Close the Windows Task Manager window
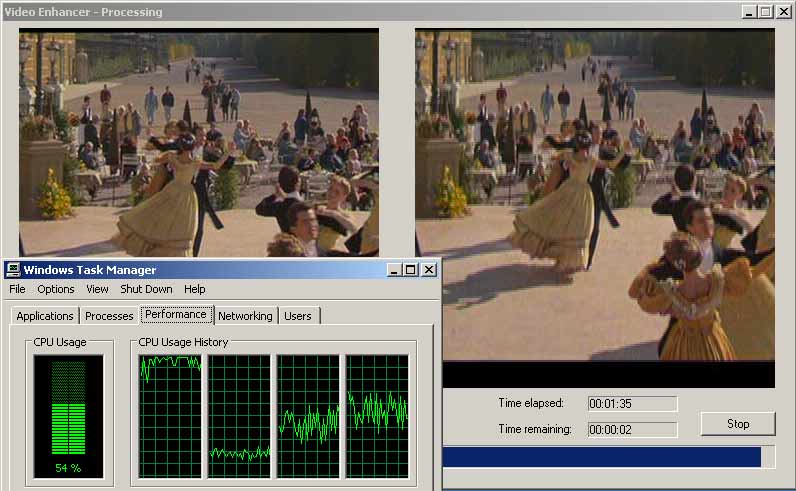Image resolution: width=796 pixels, height=491 pixels. [429, 270]
